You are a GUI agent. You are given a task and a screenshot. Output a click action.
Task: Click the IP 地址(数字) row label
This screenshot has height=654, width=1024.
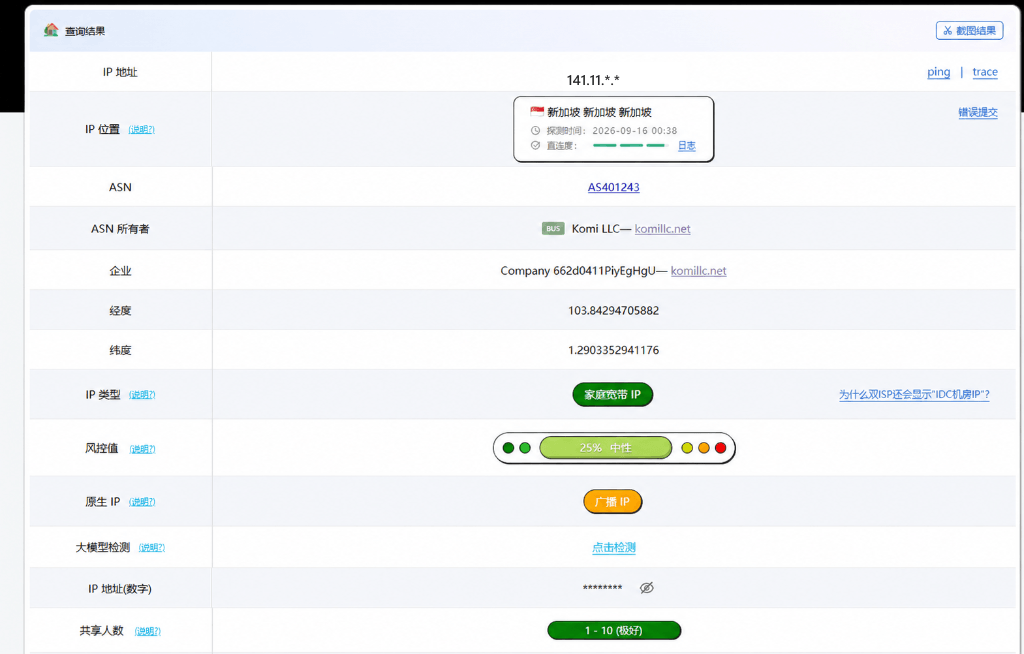(120, 589)
